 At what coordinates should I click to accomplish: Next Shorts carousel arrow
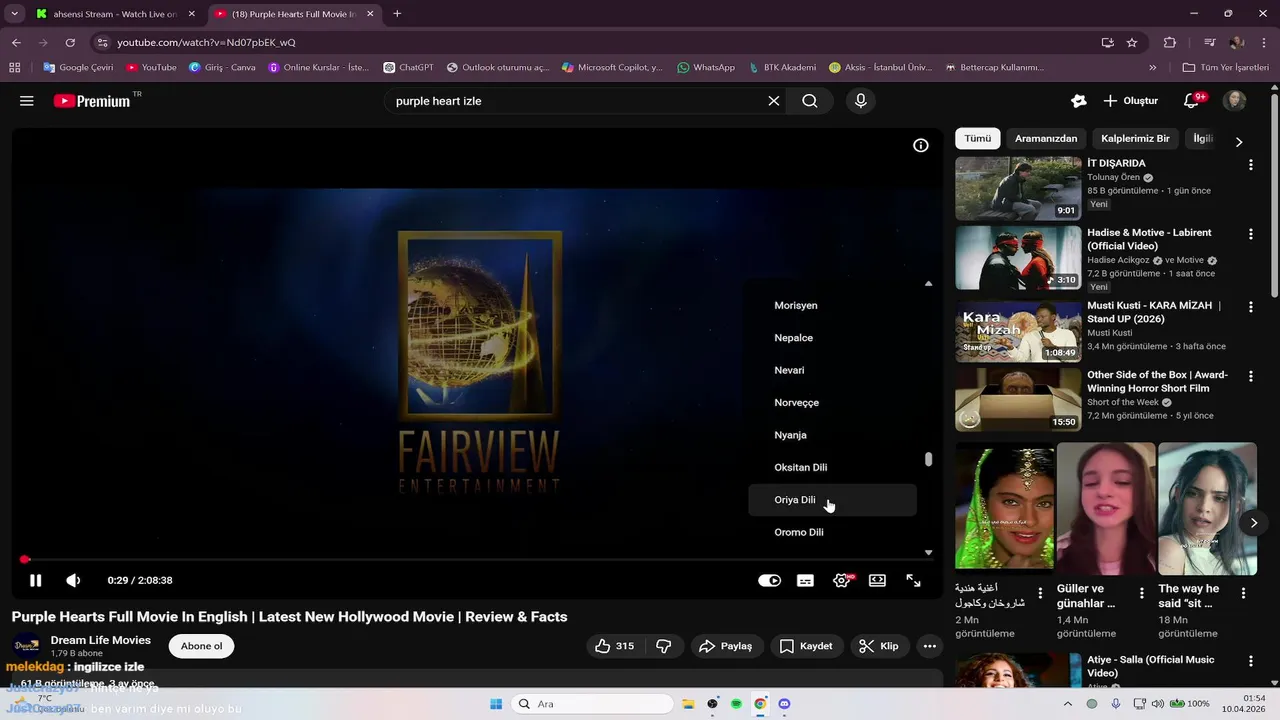[x=1254, y=523]
